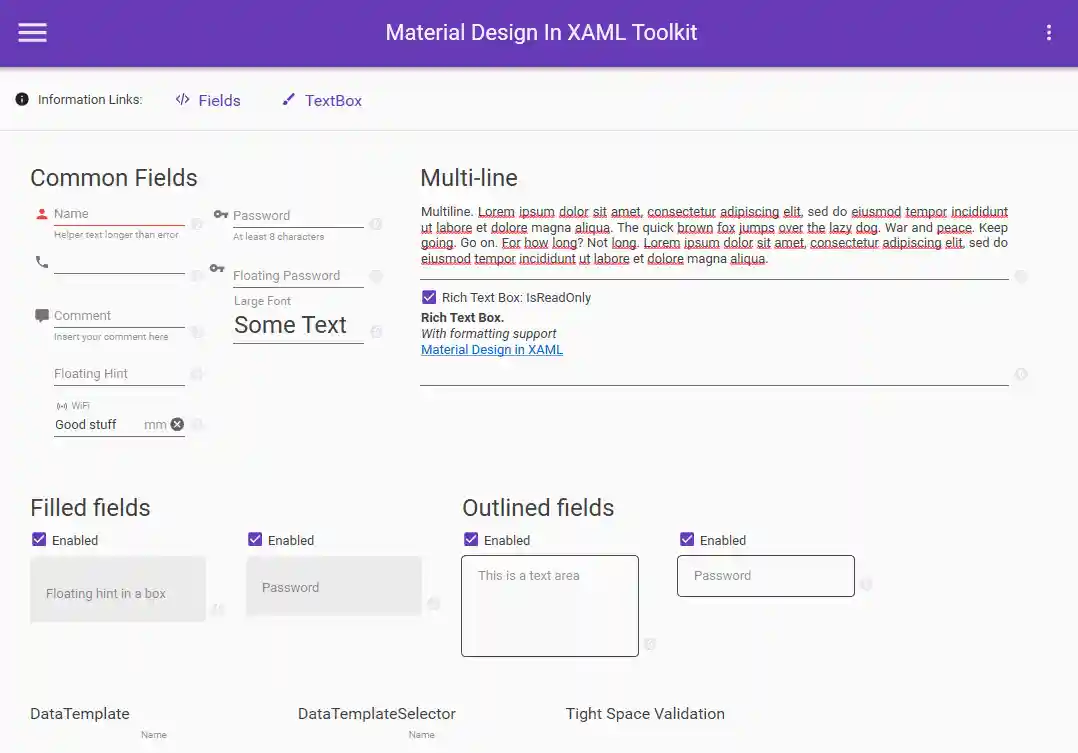The width and height of the screenshot is (1078, 753).
Task: Click the key icon beside Floating Password
Action: click(217, 268)
